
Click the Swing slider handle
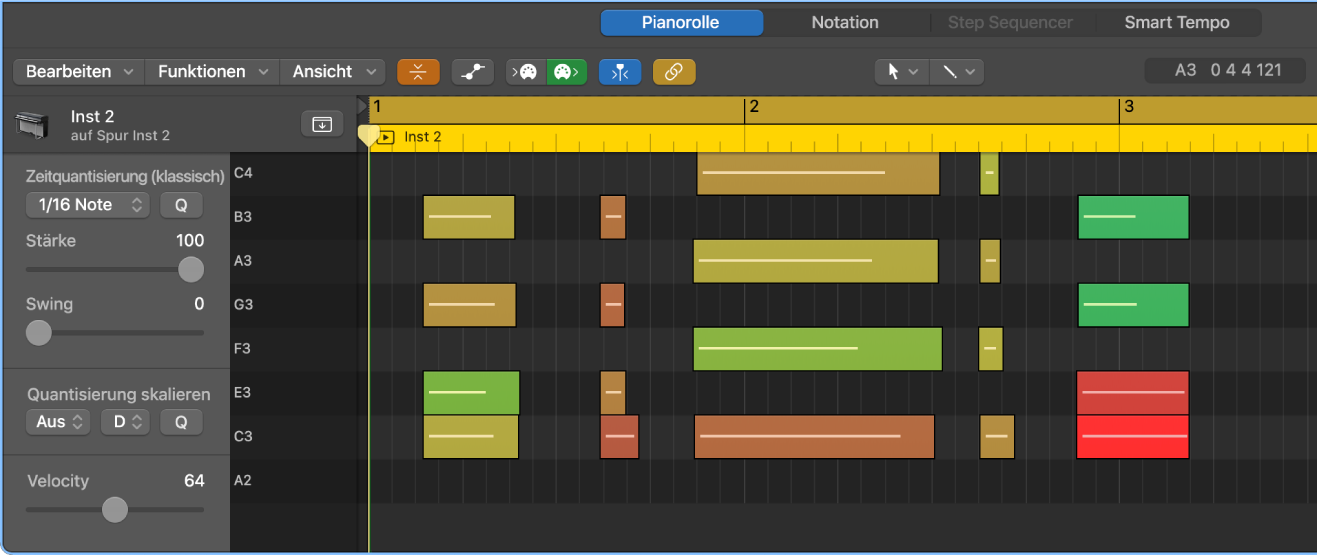pyautogui.click(x=38, y=333)
